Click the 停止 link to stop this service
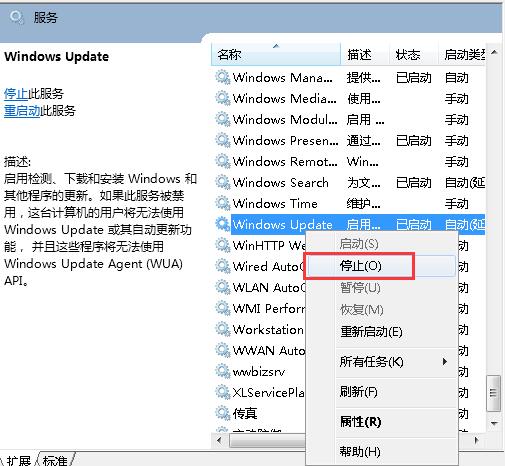The image size is (505, 466). tap(16, 94)
